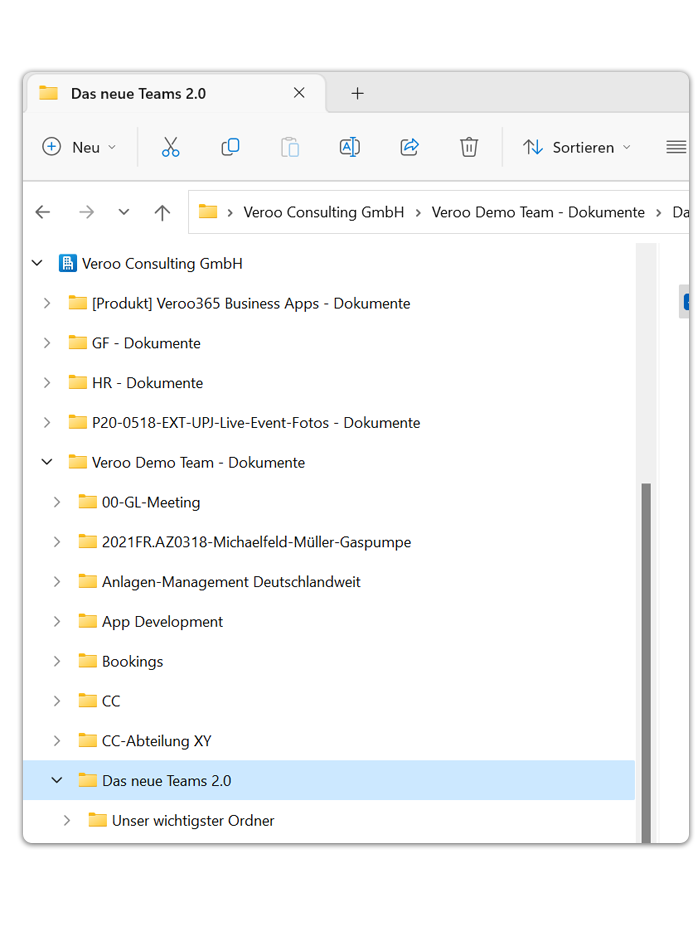
Task: Click Veroo Consulting GmbH breadcrumb
Action: pyautogui.click(x=323, y=212)
